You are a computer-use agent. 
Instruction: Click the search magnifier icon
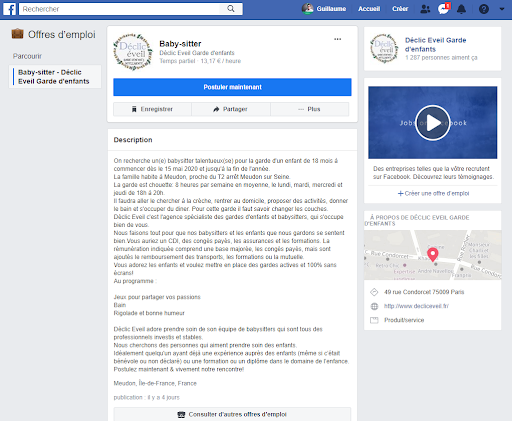tap(231, 9)
